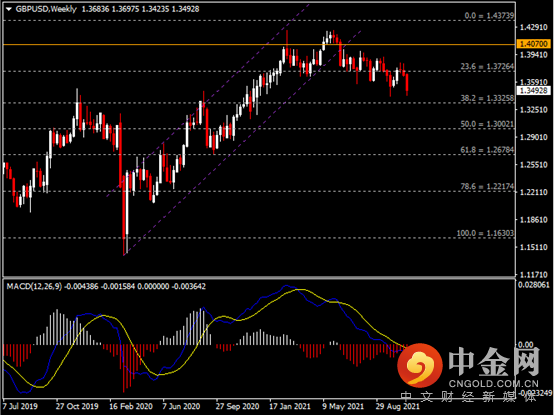Click the 7 Jul 2019 date marker

pos(20,406)
